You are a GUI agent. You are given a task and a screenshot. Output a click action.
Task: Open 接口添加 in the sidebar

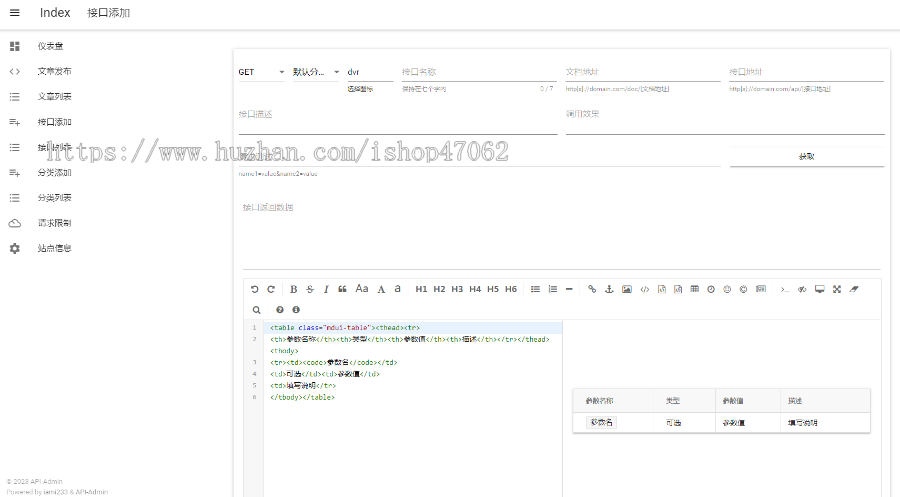point(55,122)
